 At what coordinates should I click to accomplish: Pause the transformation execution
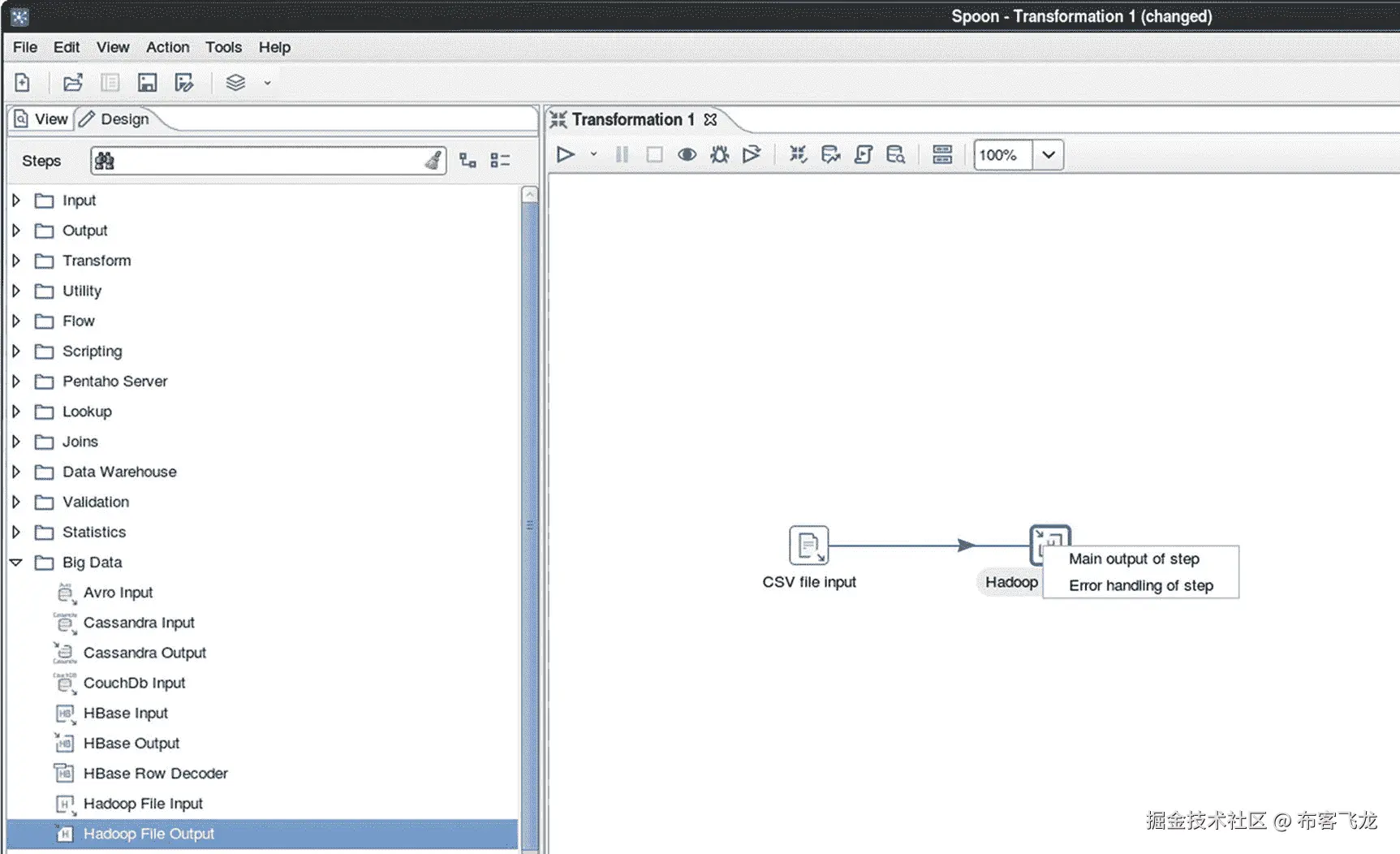click(x=622, y=154)
